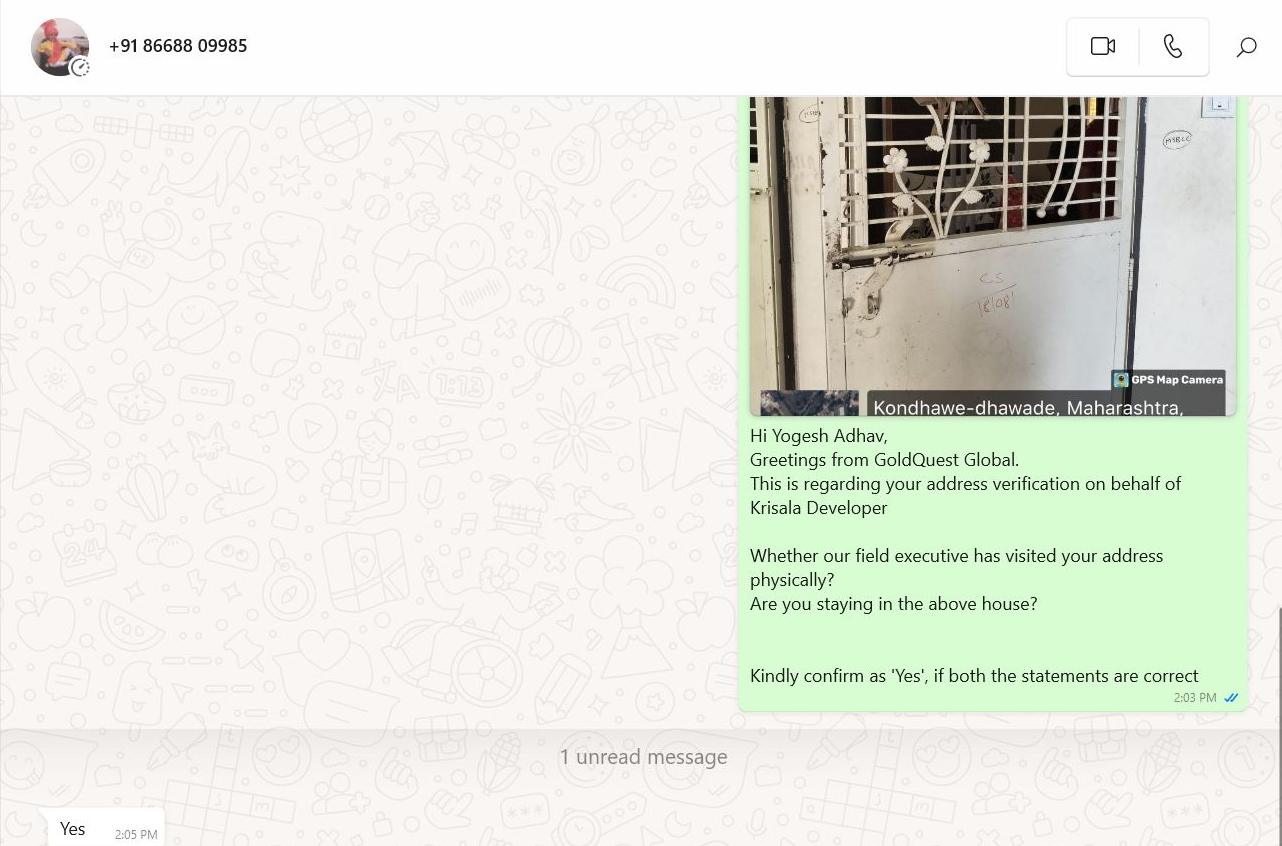Click the 2:03 PM timestamp on the sent message

[x=1195, y=698]
